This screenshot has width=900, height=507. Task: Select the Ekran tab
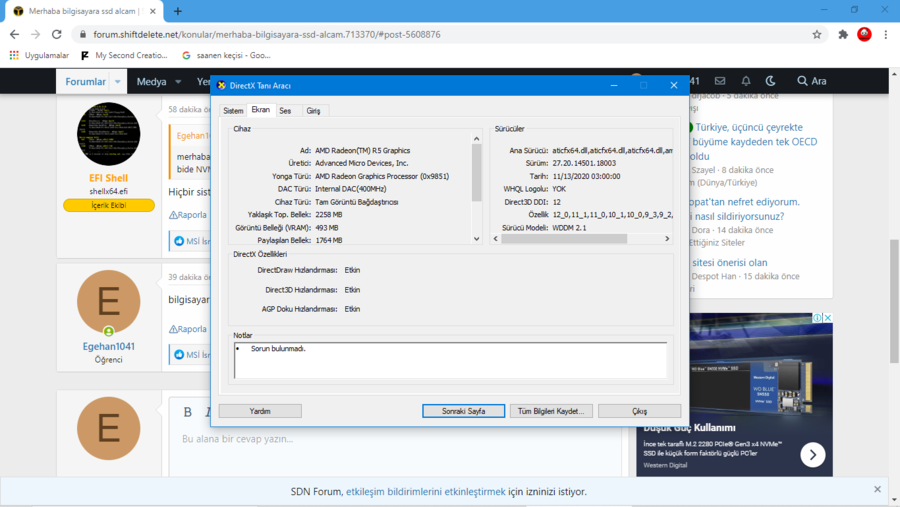[261, 110]
